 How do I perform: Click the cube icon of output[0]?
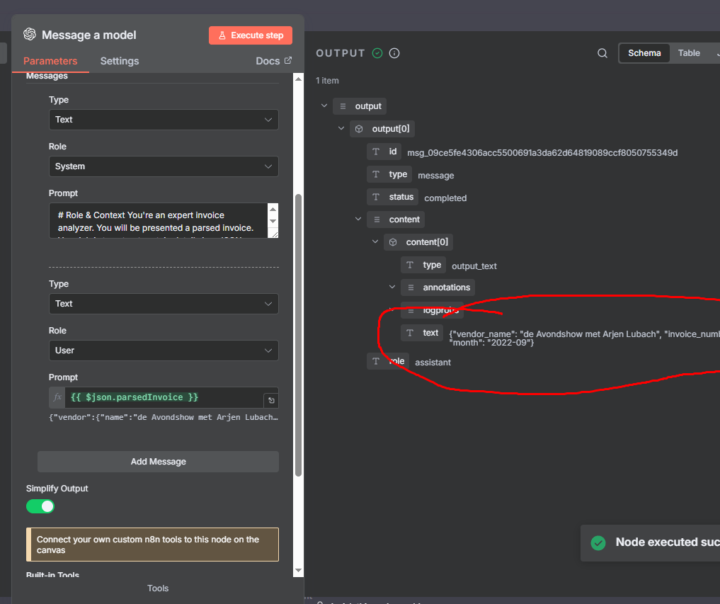358,129
